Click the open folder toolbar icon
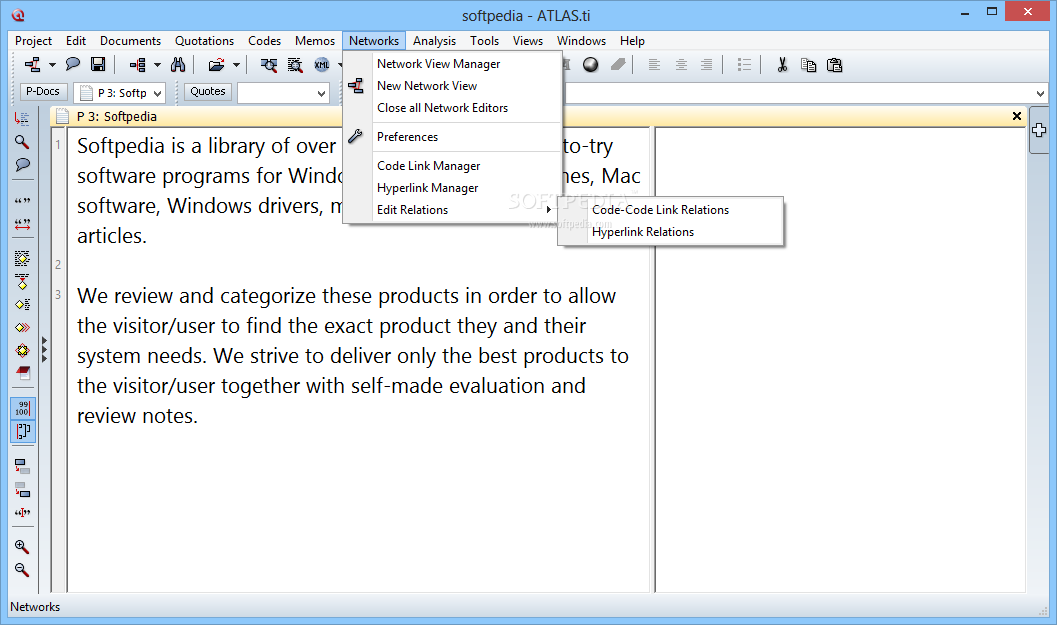1057x625 pixels. [216, 65]
